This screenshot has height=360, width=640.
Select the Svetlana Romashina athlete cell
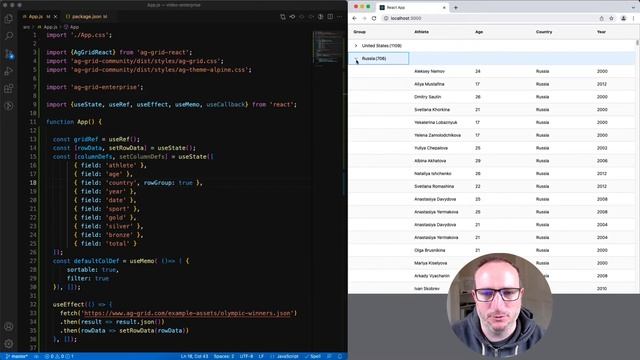434,187
